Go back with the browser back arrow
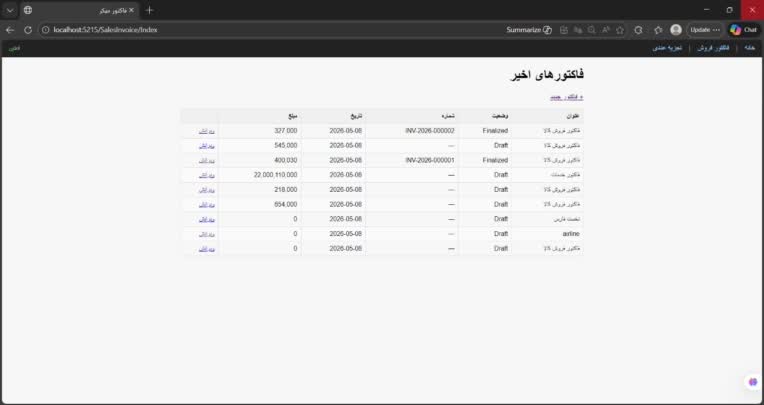 [10, 30]
